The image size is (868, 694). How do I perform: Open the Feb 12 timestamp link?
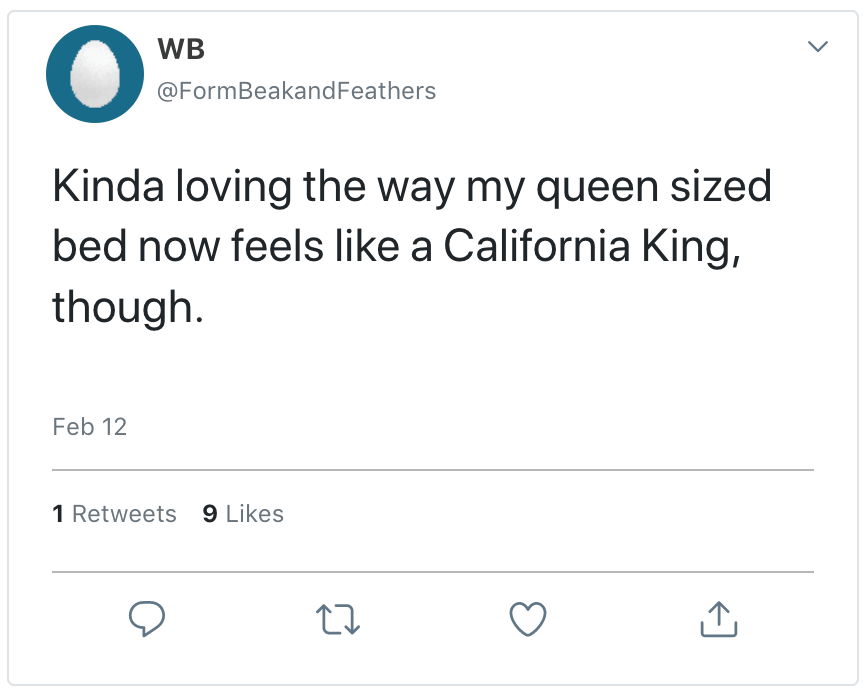(x=89, y=427)
